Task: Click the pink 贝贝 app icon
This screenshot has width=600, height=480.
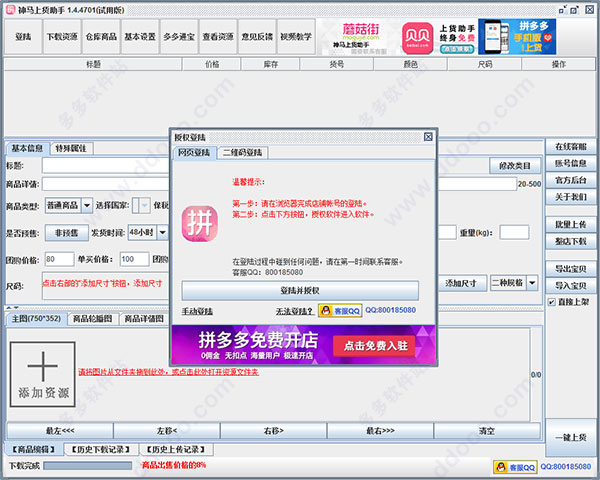Action: tap(417, 38)
